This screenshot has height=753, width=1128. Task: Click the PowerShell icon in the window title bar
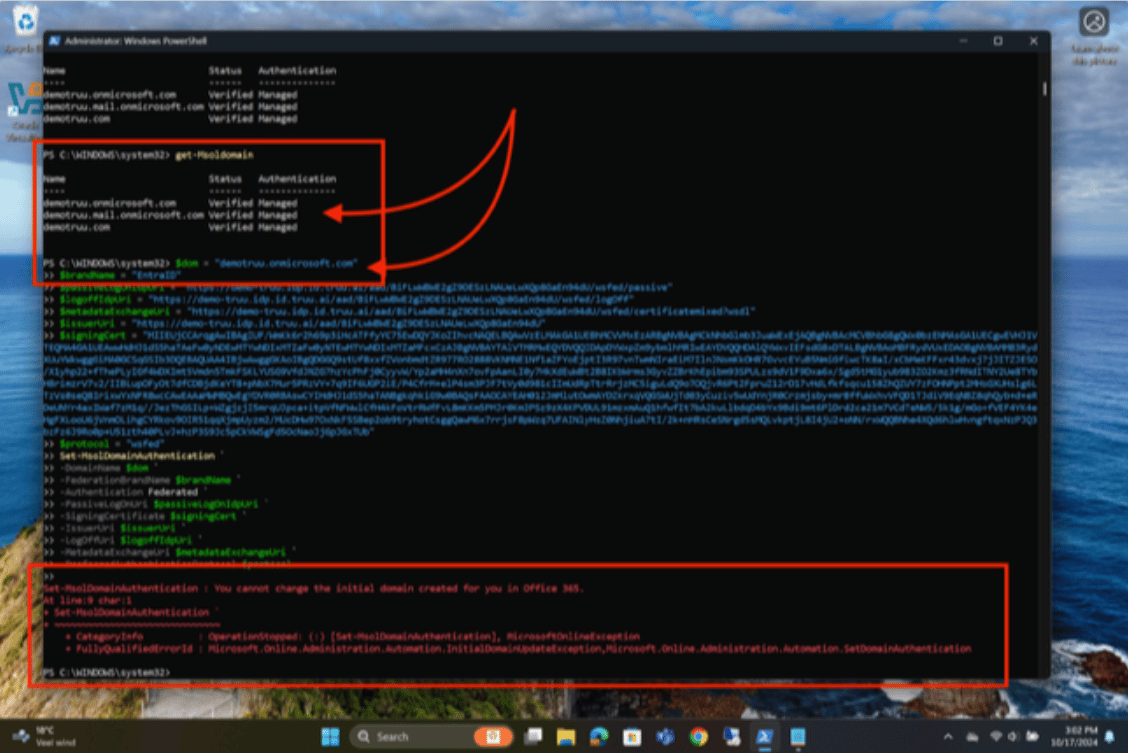click(54, 41)
